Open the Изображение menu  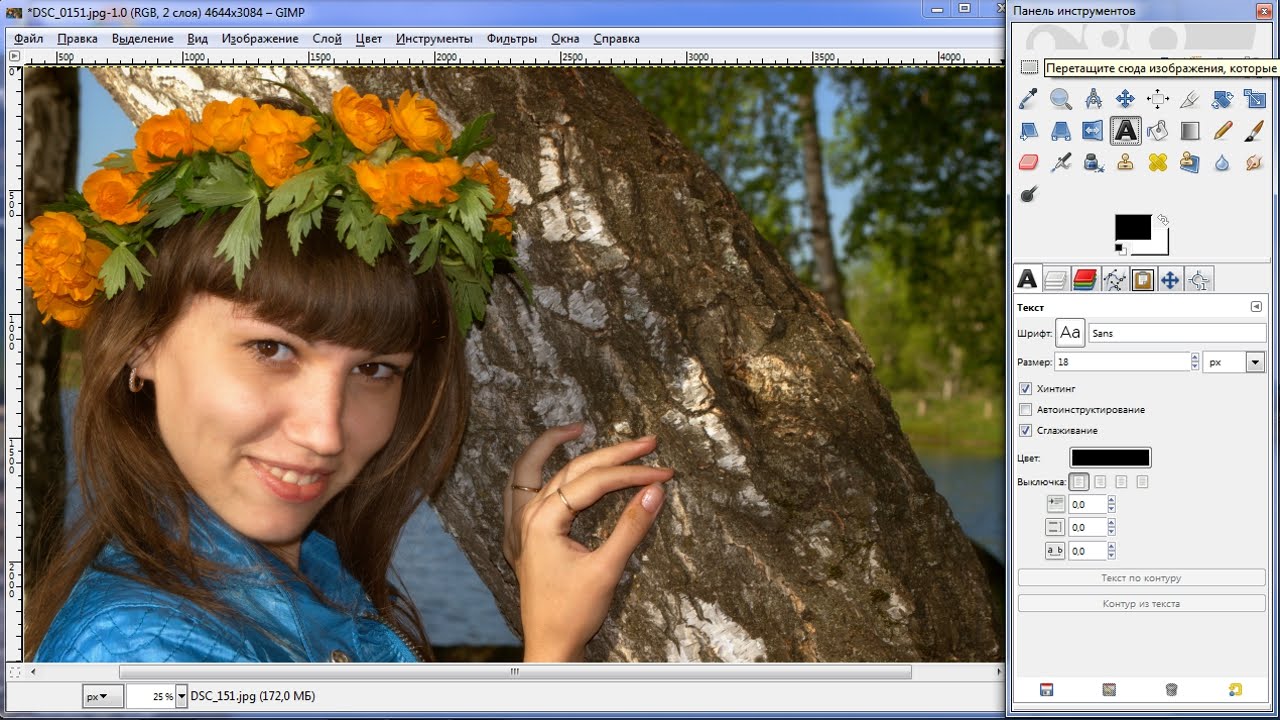[260, 39]
